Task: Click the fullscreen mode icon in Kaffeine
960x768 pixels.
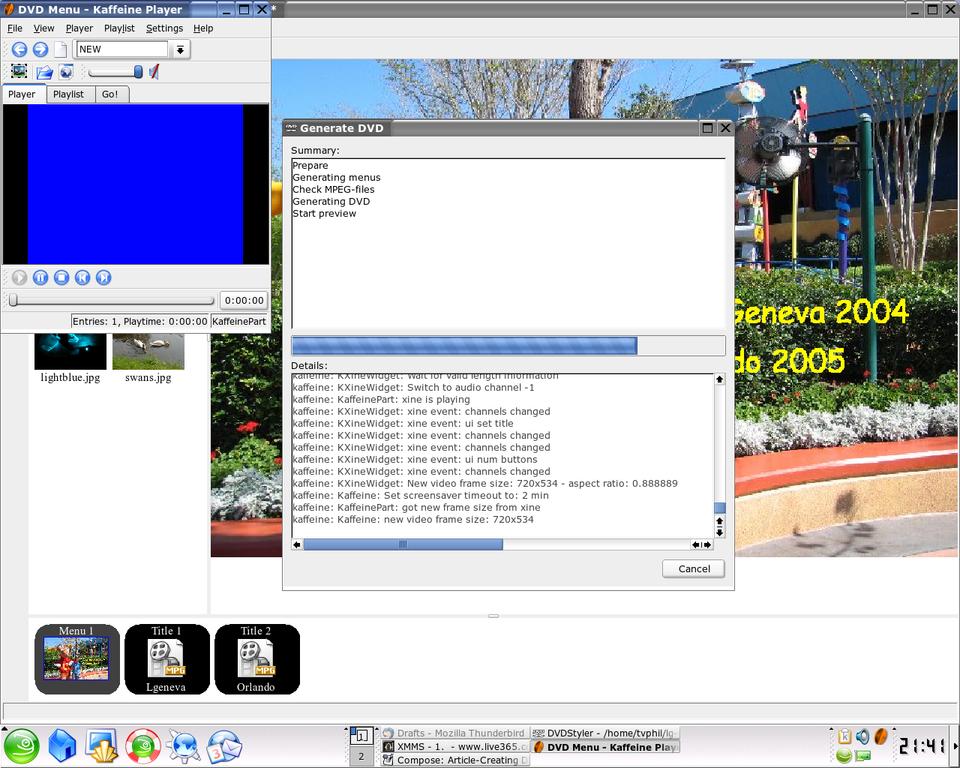Action: click(19, 72)
